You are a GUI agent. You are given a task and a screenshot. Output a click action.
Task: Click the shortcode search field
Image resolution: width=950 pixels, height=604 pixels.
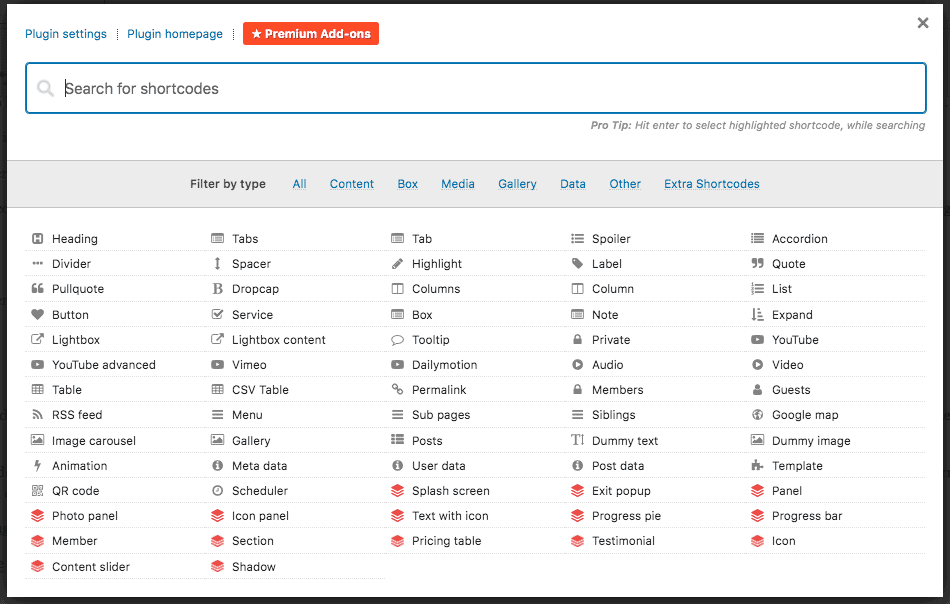475,88
